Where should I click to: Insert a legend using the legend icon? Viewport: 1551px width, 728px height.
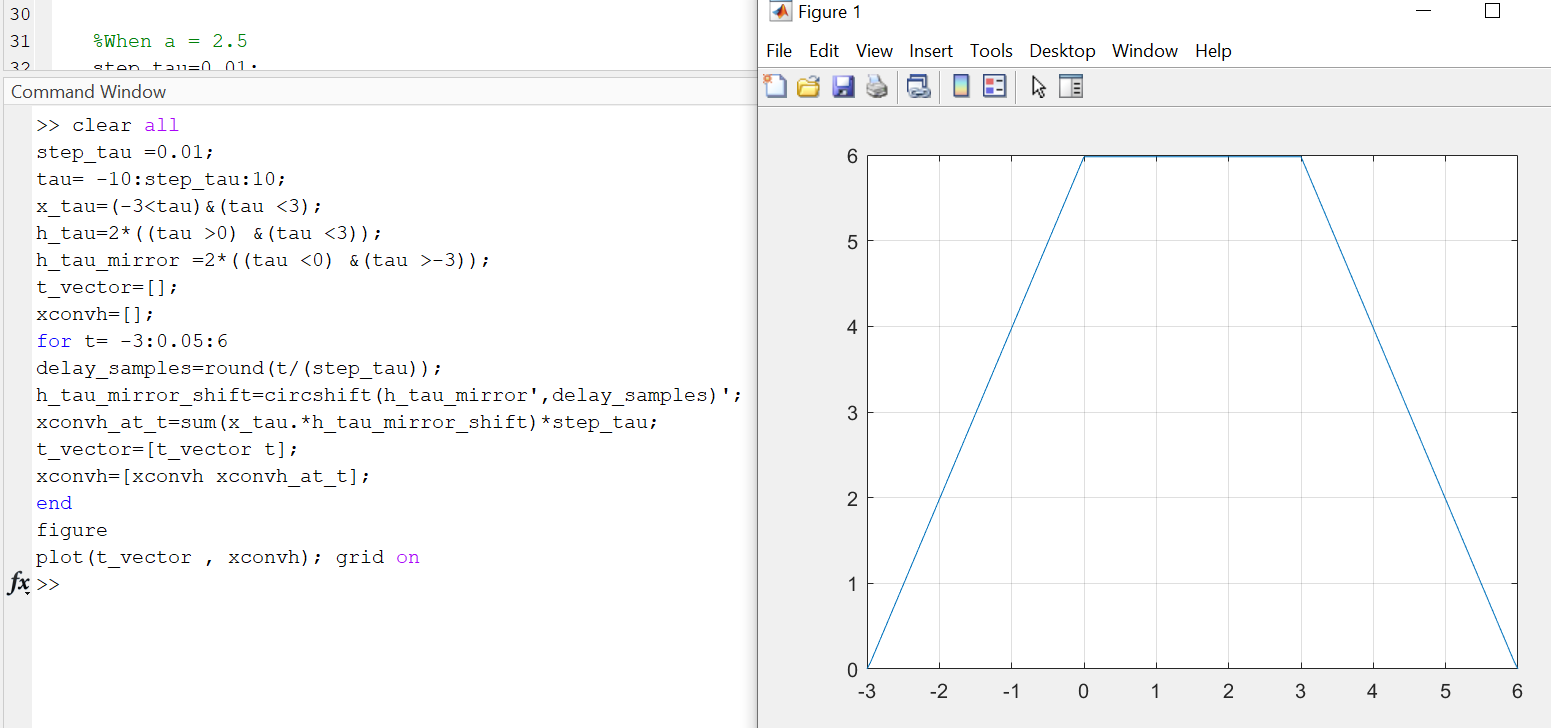coord(994,86)
